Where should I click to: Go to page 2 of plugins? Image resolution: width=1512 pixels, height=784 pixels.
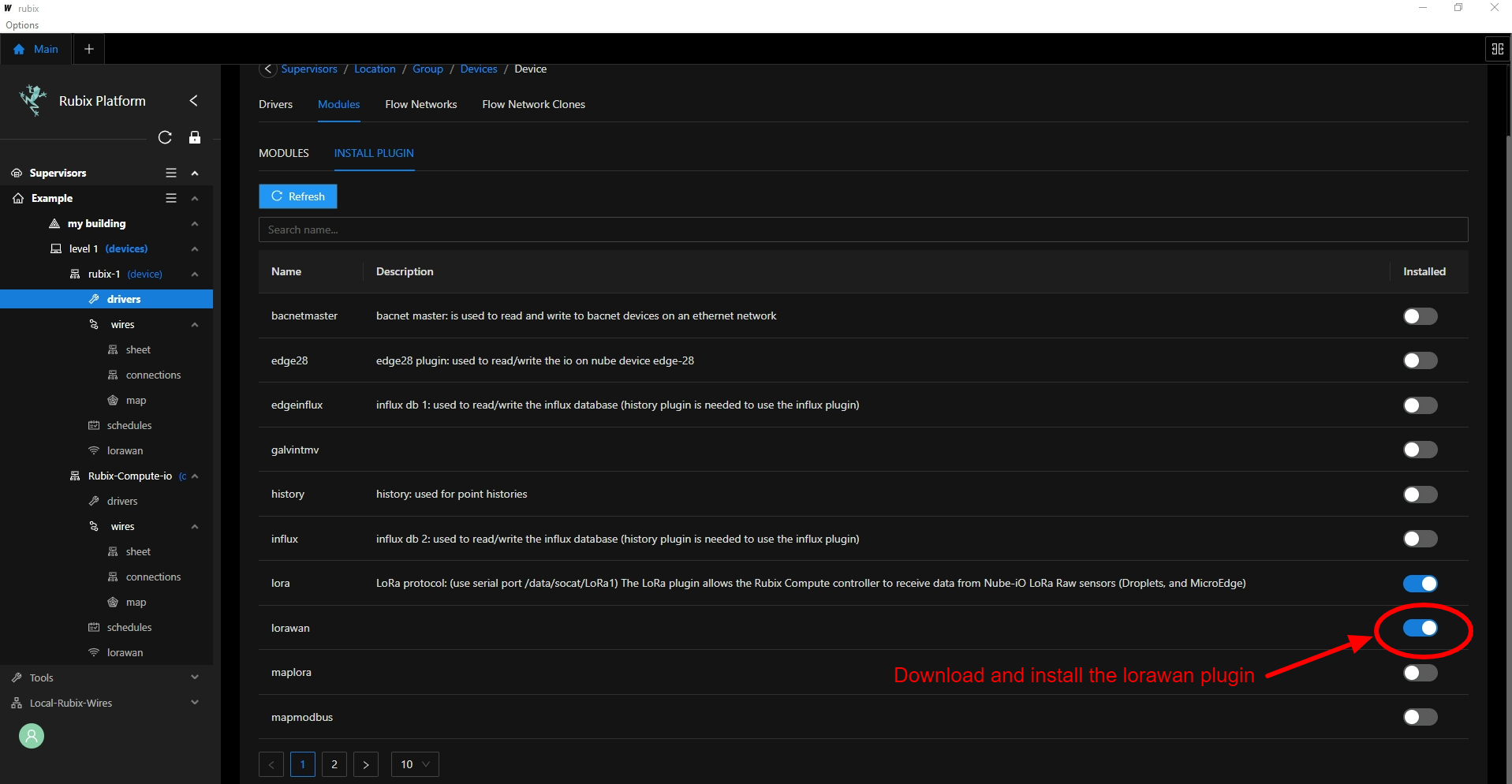[x=334, y=764]
